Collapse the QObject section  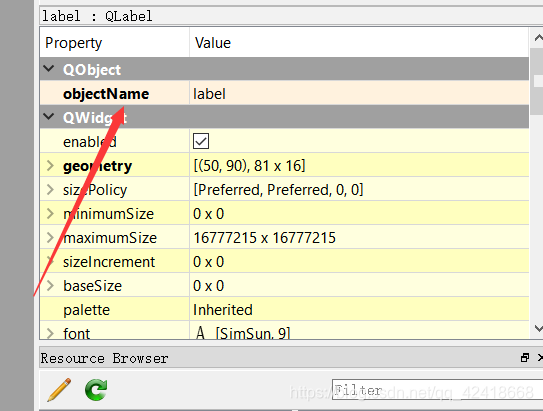49,69
